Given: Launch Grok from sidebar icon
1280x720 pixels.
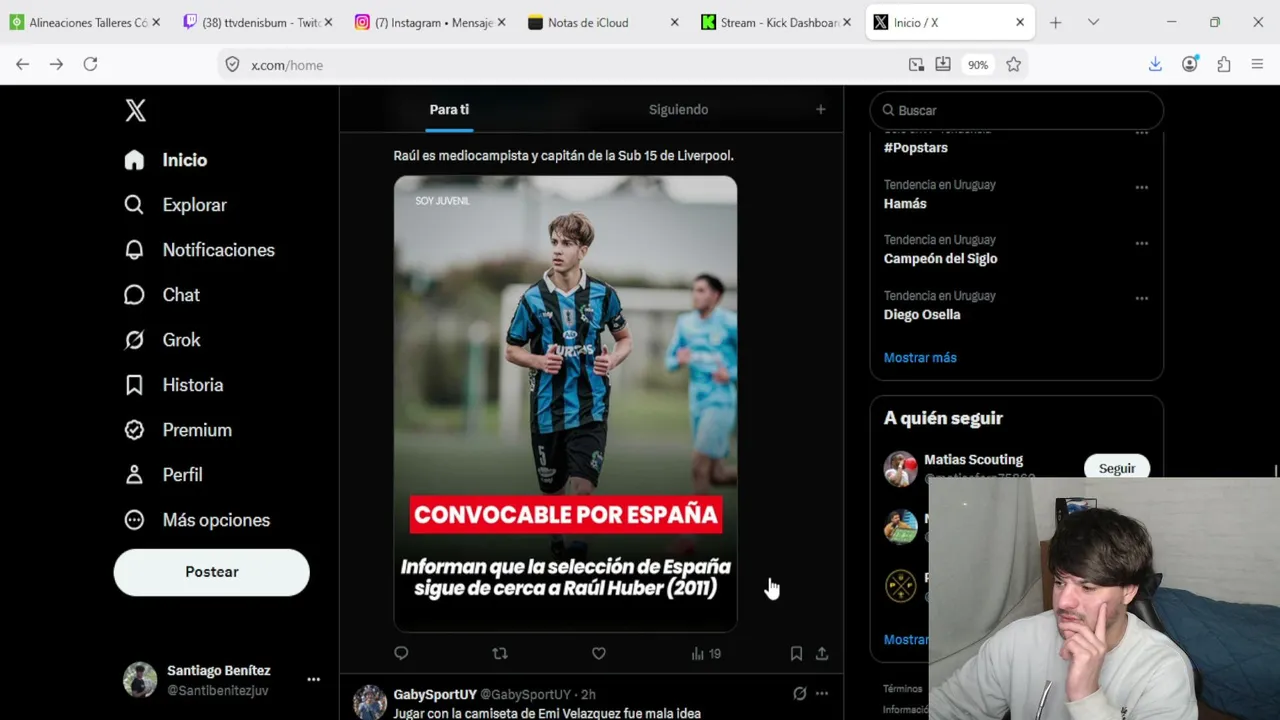Looking at the screenshot, I should 134,340.
